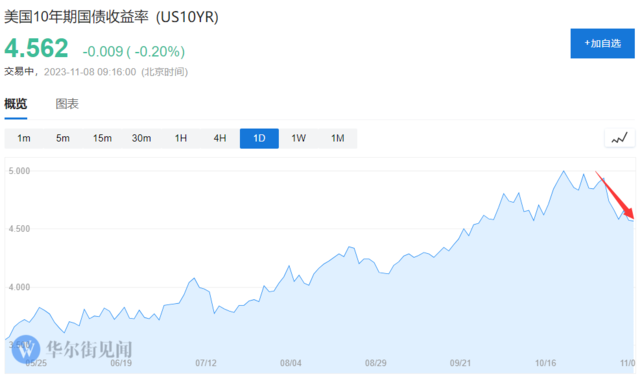Select the 概览 tab

[16, 104]
